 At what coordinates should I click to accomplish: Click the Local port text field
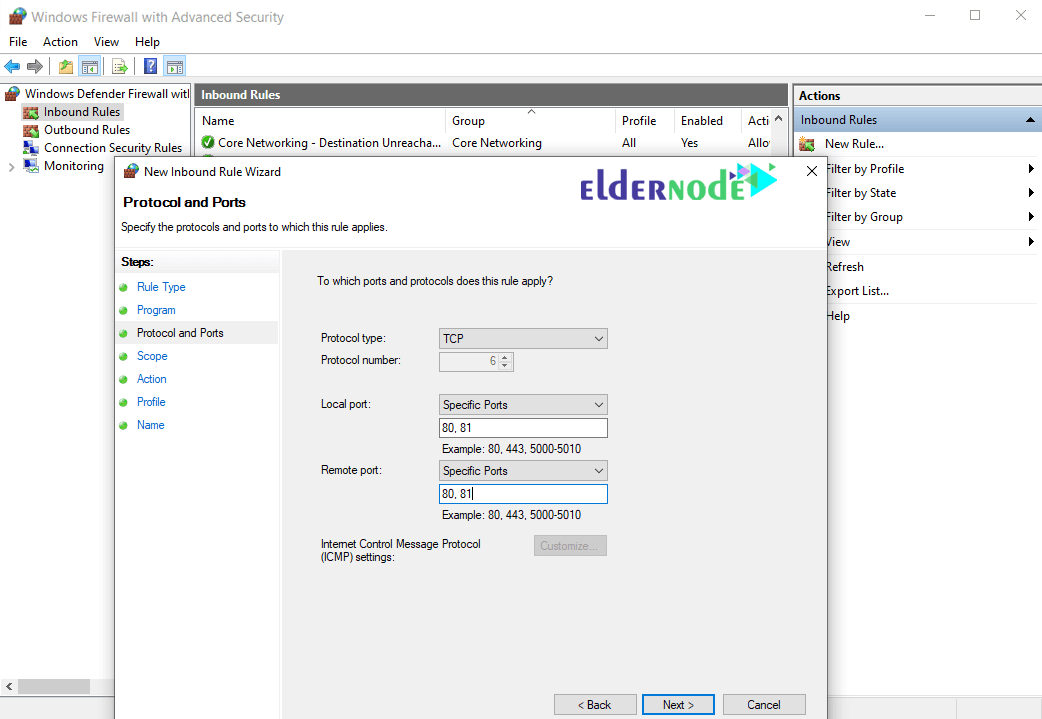(x=523, y=428)
